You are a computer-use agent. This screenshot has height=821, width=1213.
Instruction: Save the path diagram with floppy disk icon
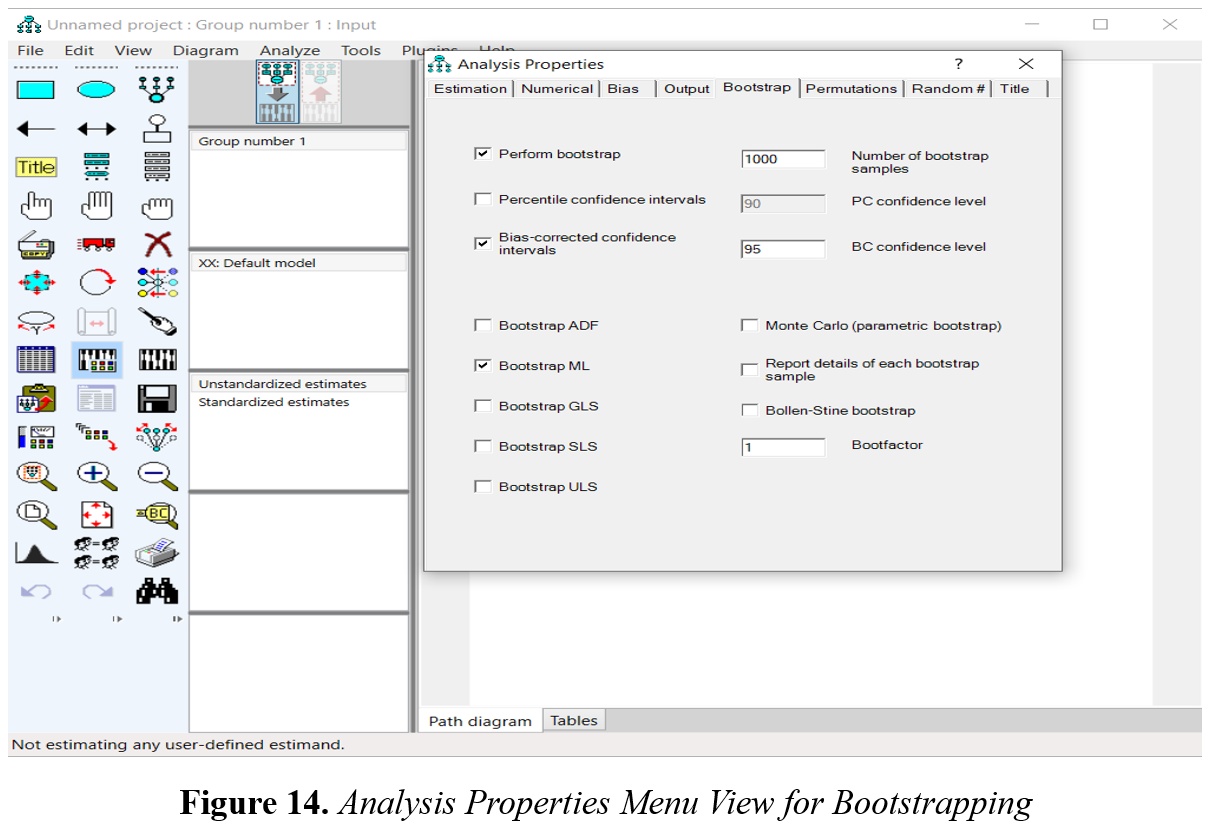157,399
